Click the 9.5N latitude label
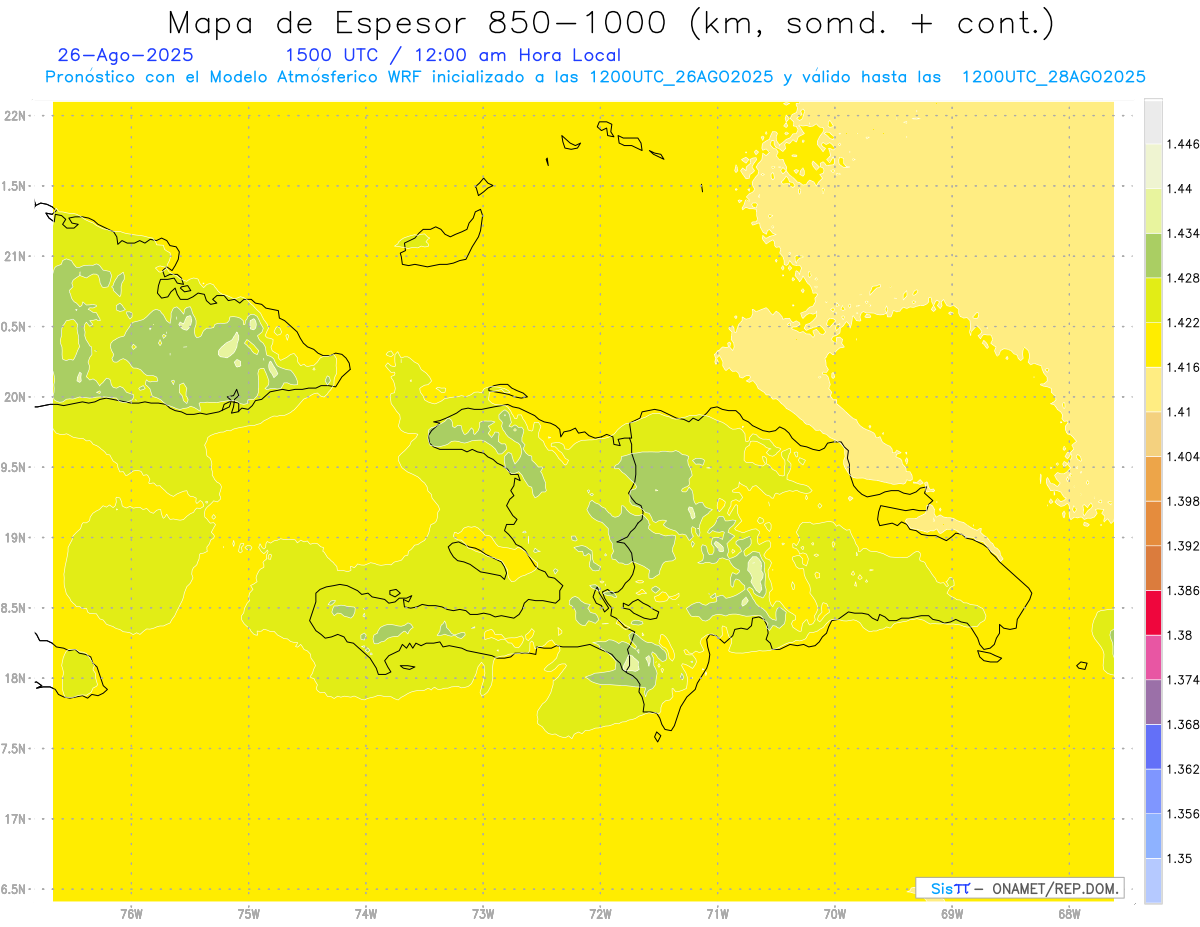Viewport: 1200px width, 927px height. [14, 467]
